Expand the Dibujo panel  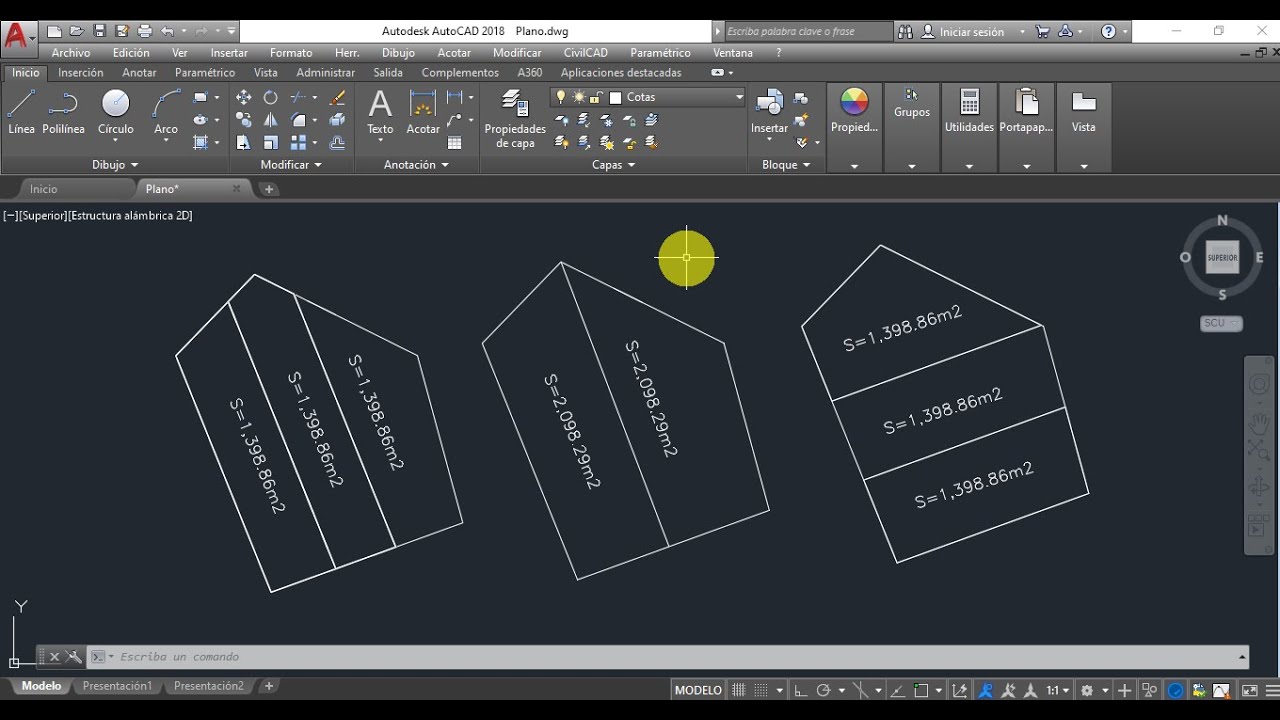coord(115,165)
